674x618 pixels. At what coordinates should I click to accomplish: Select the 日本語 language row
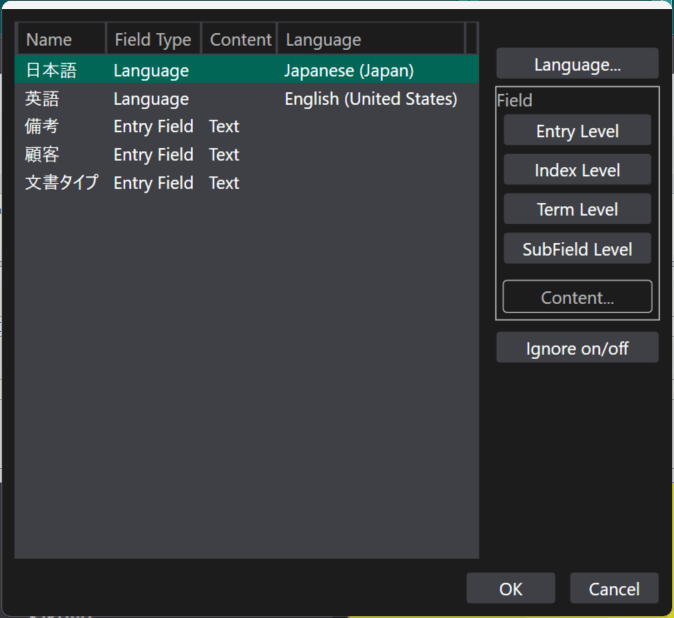[x=51, y=71]
